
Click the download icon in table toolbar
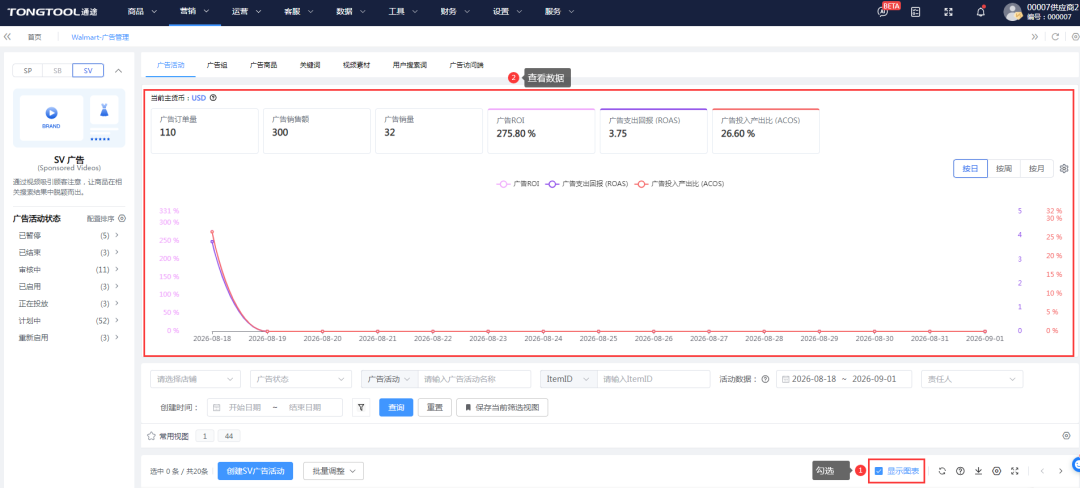tap(978, 471)
